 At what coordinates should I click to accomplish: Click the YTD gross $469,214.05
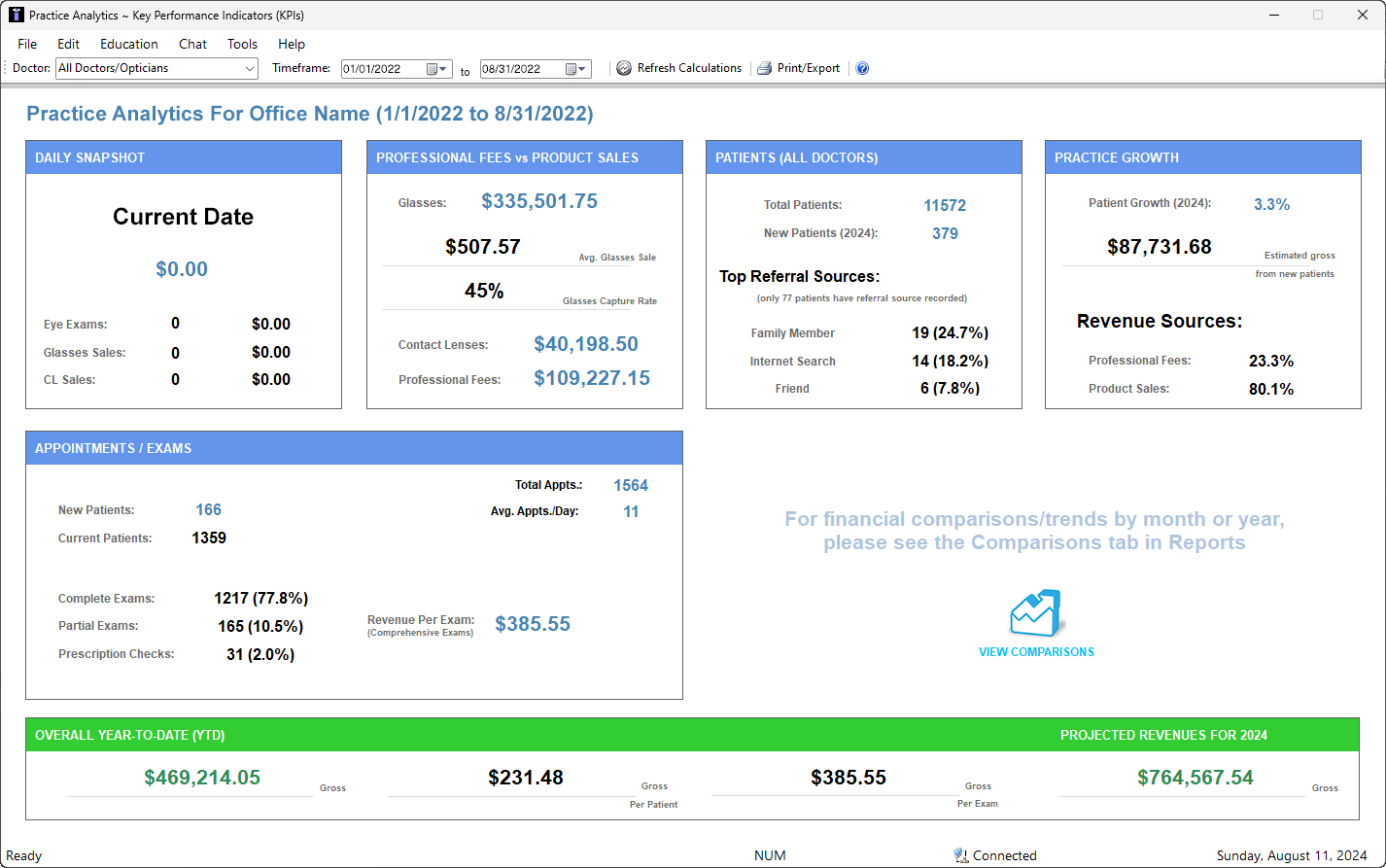(202, 778)
